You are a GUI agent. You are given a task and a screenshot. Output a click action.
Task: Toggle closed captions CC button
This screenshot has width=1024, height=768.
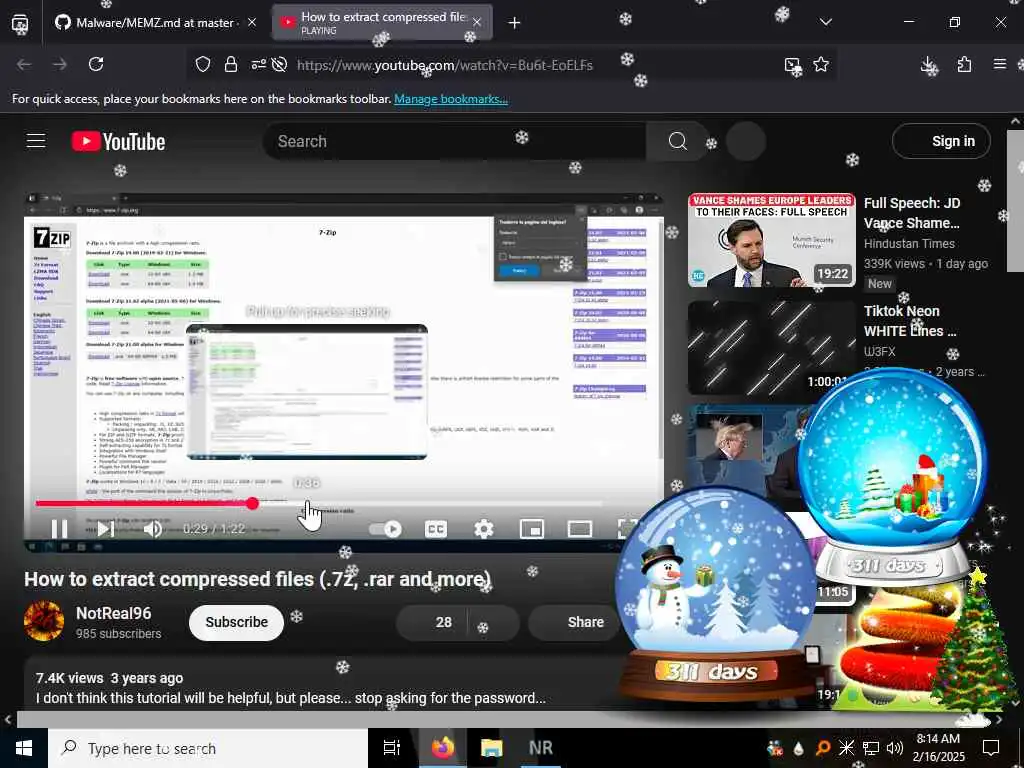click(x=436, y=529)
